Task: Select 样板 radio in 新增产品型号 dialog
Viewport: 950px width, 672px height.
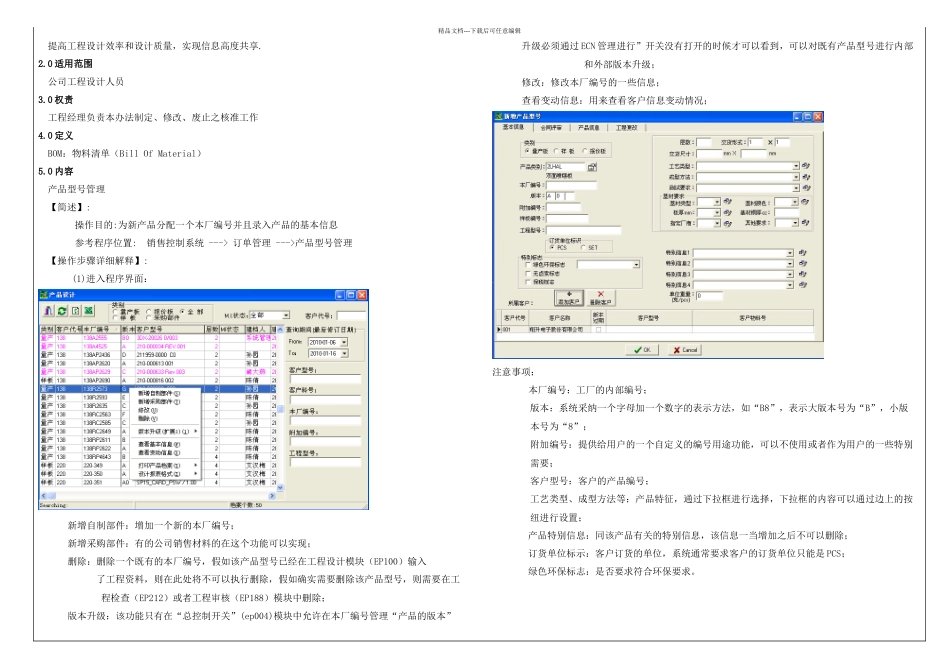Action: point(556,151)
